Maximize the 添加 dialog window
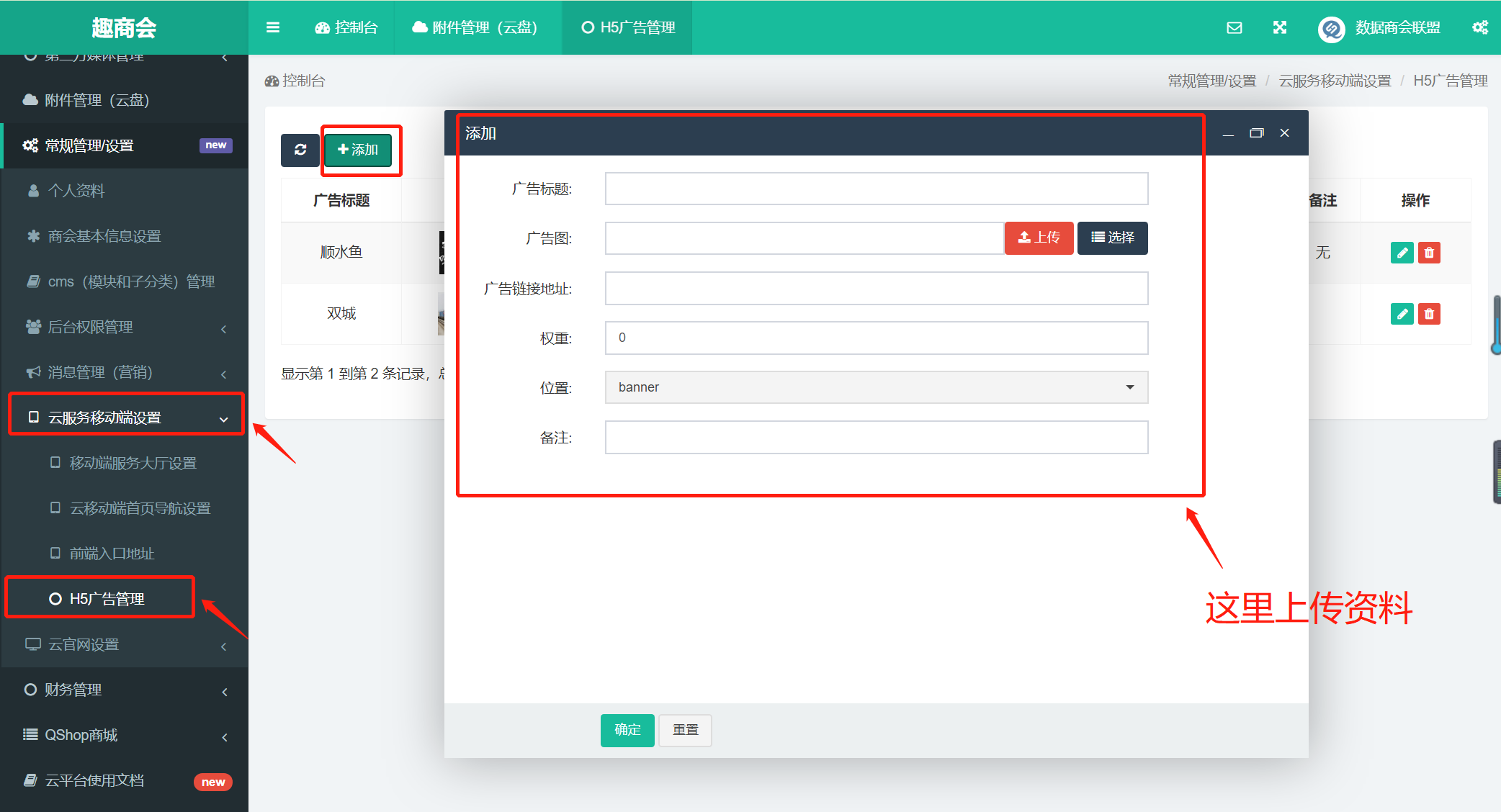This screenshot has width=1501, height=812. (x=1256, y=133)
